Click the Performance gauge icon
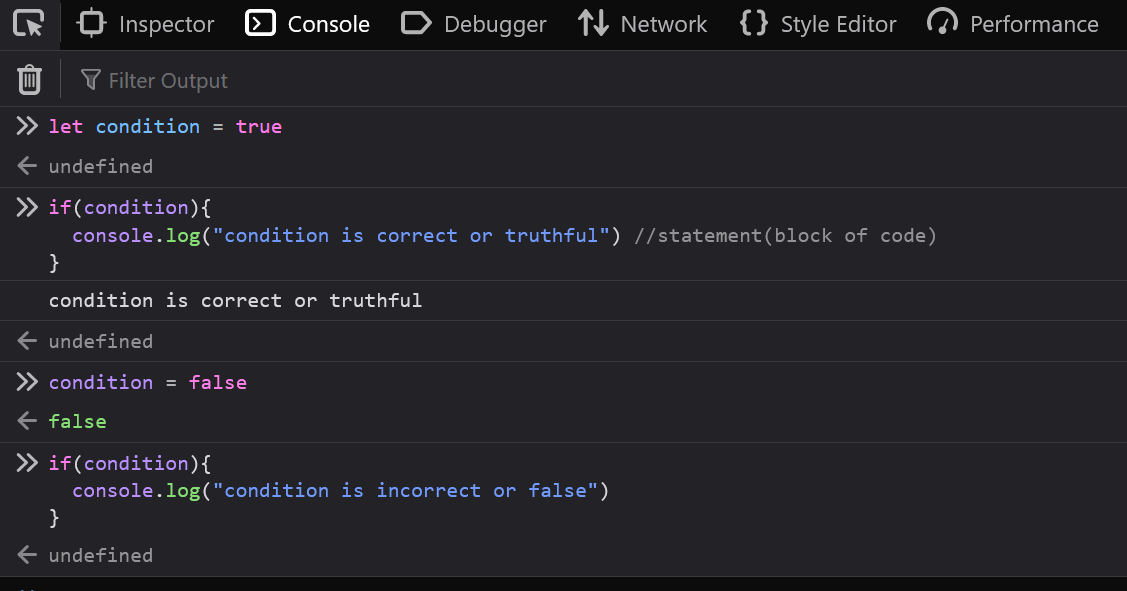Image resolution: width=1127 pixels, height=591 pixels. coord(942,24)
